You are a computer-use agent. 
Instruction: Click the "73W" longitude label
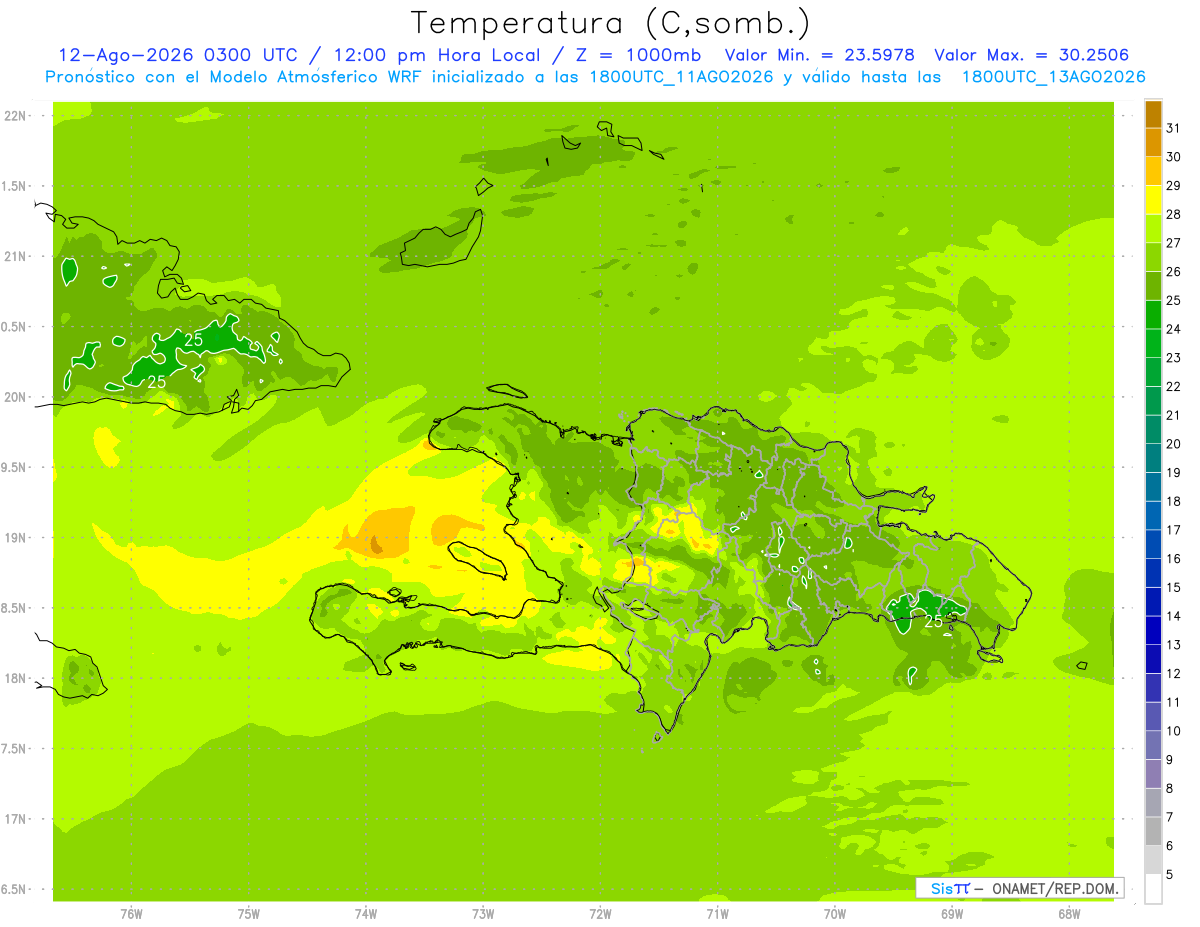pos(483,913)
